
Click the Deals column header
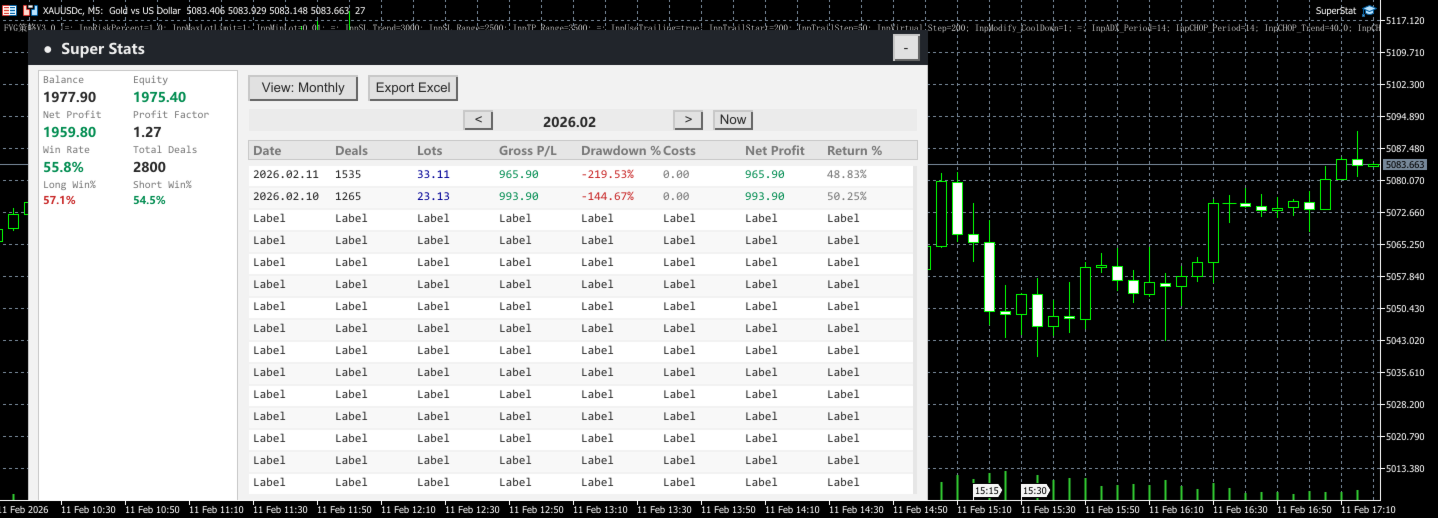pyautogui.click(x=351, y=151)
